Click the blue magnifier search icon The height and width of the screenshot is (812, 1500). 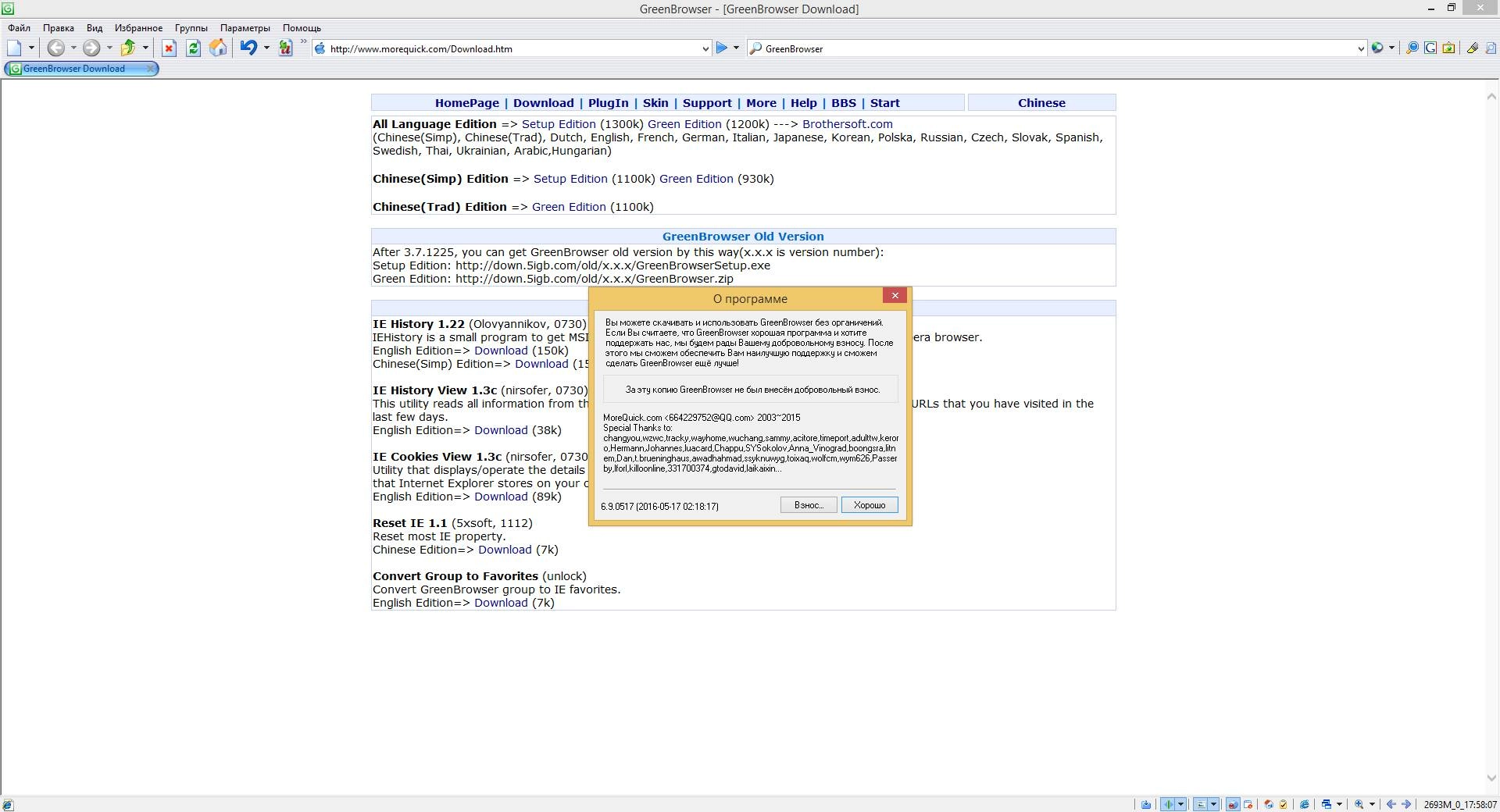pos(1412,48)
